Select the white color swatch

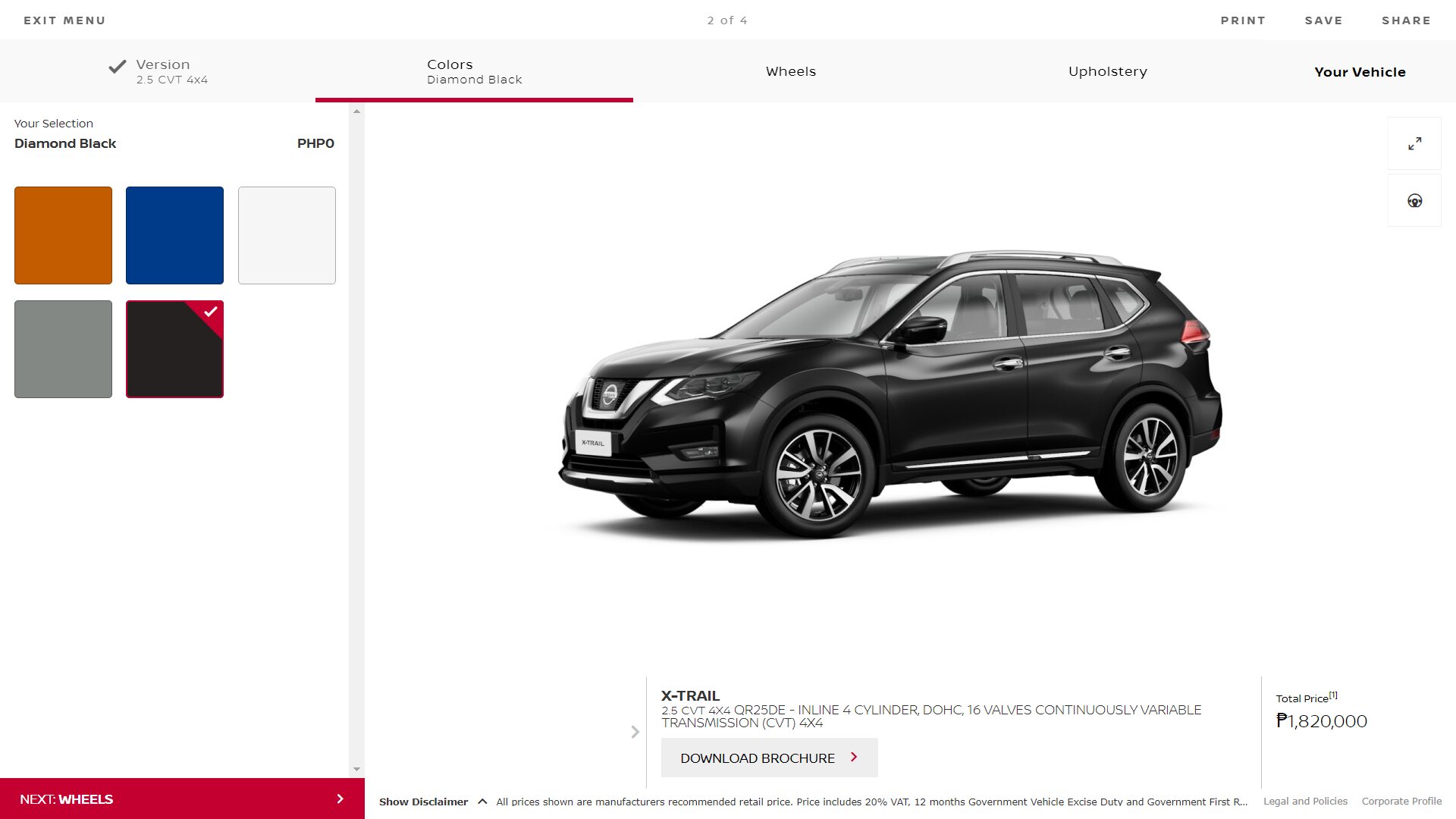pyautogui.click(x=287, y=235)
